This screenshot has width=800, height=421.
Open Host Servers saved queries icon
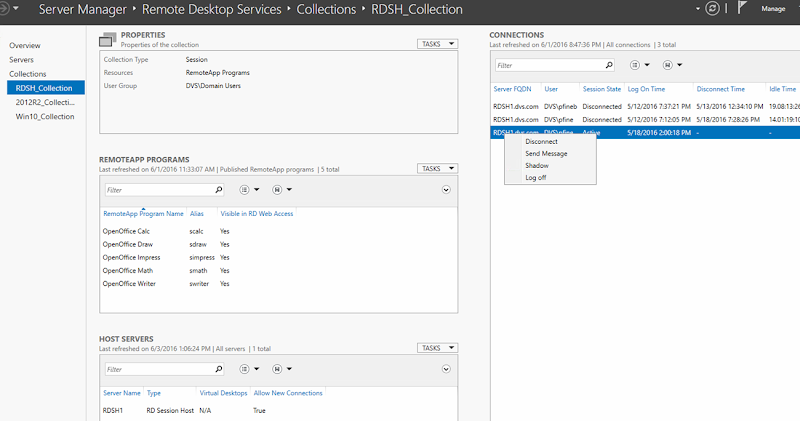[277, 369]
